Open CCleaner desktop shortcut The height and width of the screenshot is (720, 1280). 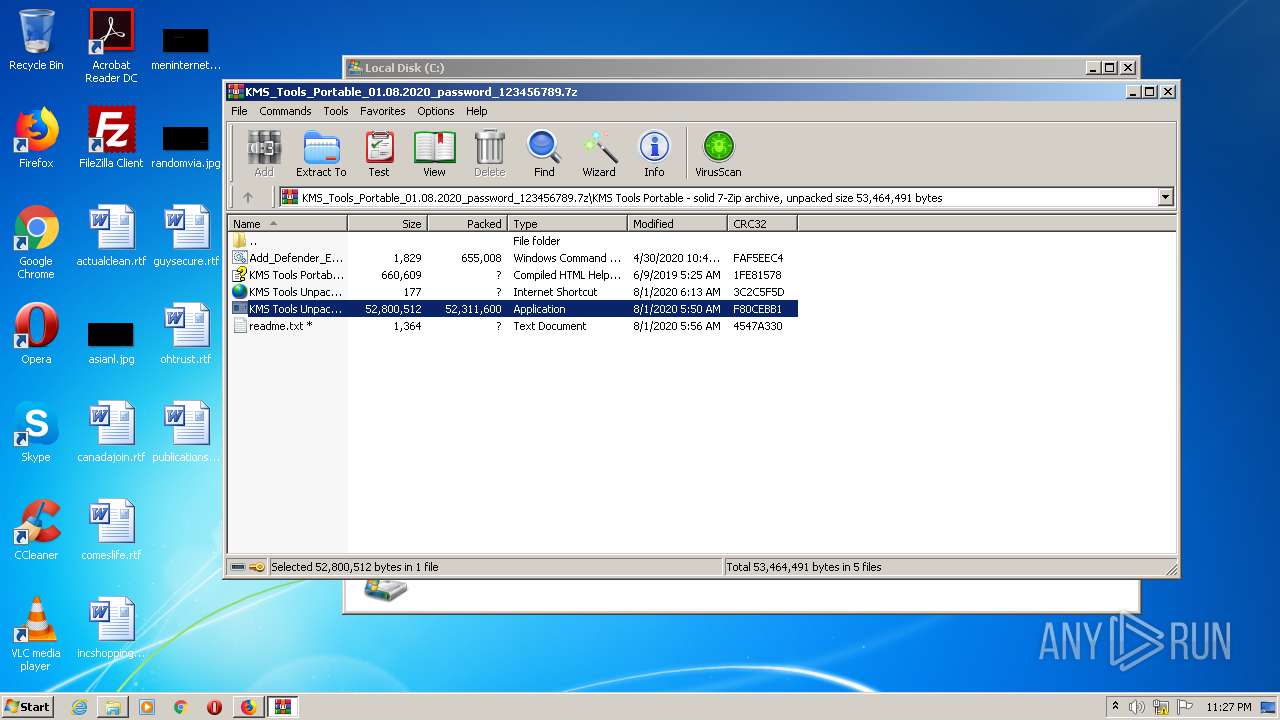pyautogui.click(x=36, y=530)
